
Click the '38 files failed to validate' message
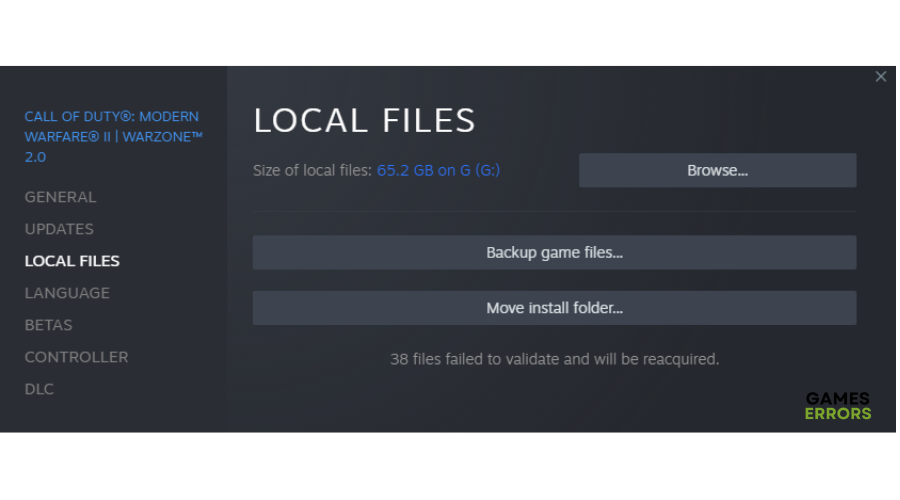click(554, 359)
